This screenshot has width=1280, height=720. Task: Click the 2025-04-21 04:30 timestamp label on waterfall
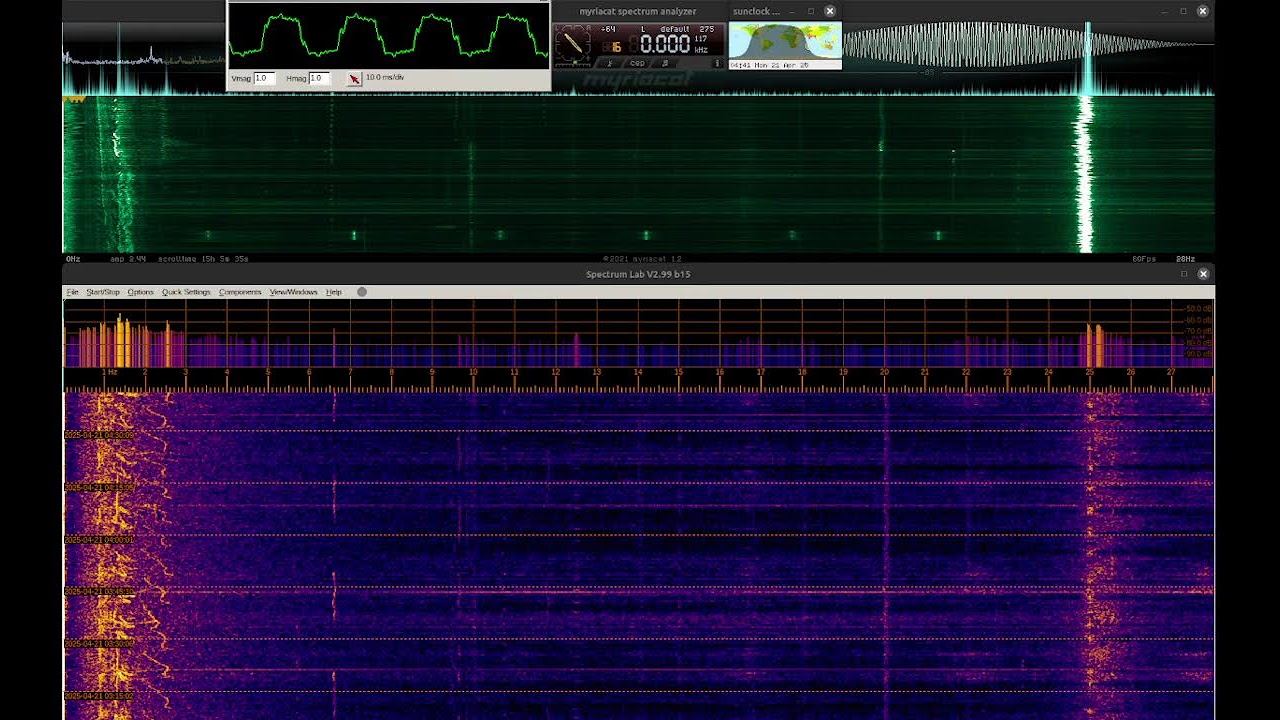coord(99,435)
